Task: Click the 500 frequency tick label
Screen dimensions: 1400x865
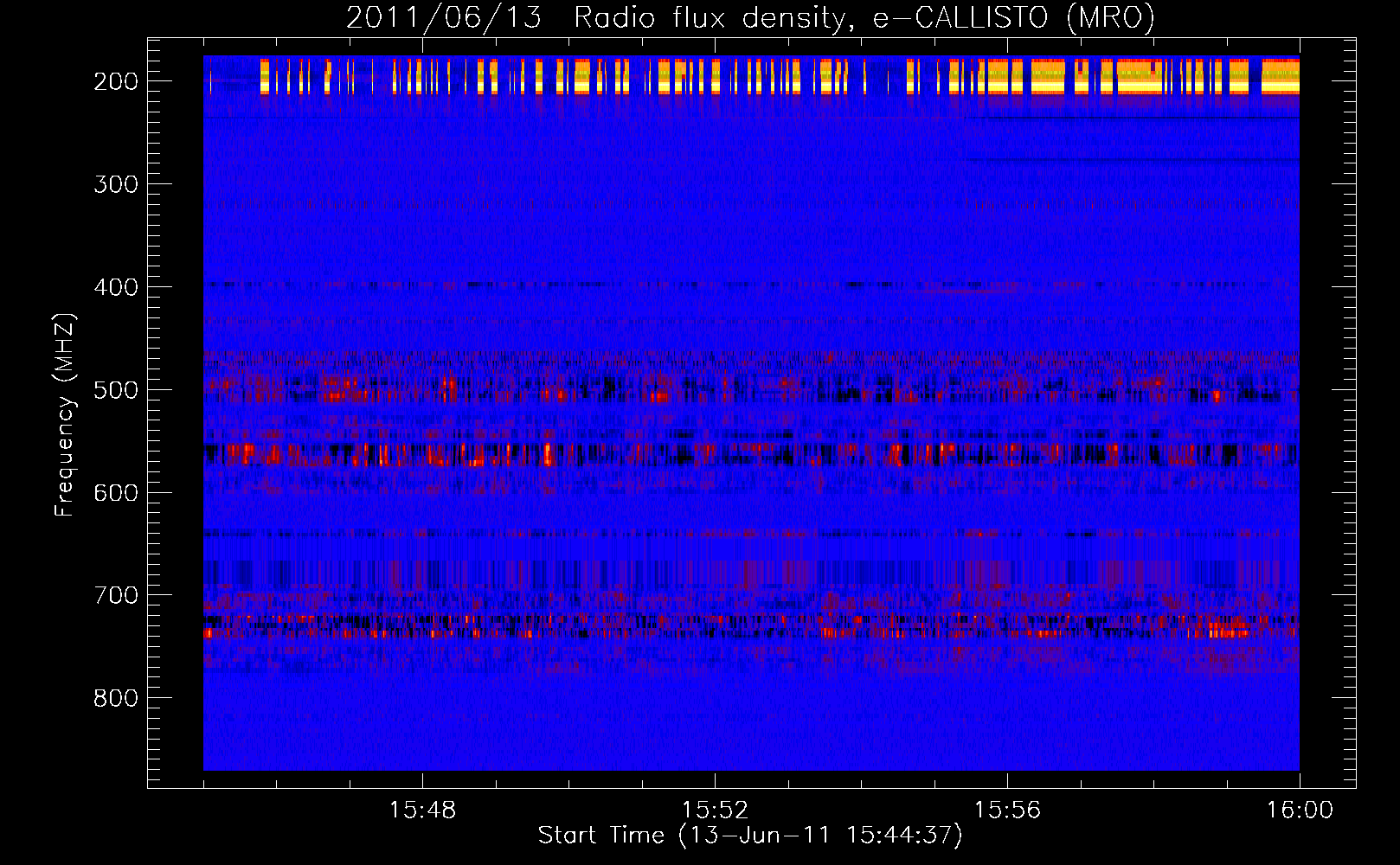Action: coord(116,390)
